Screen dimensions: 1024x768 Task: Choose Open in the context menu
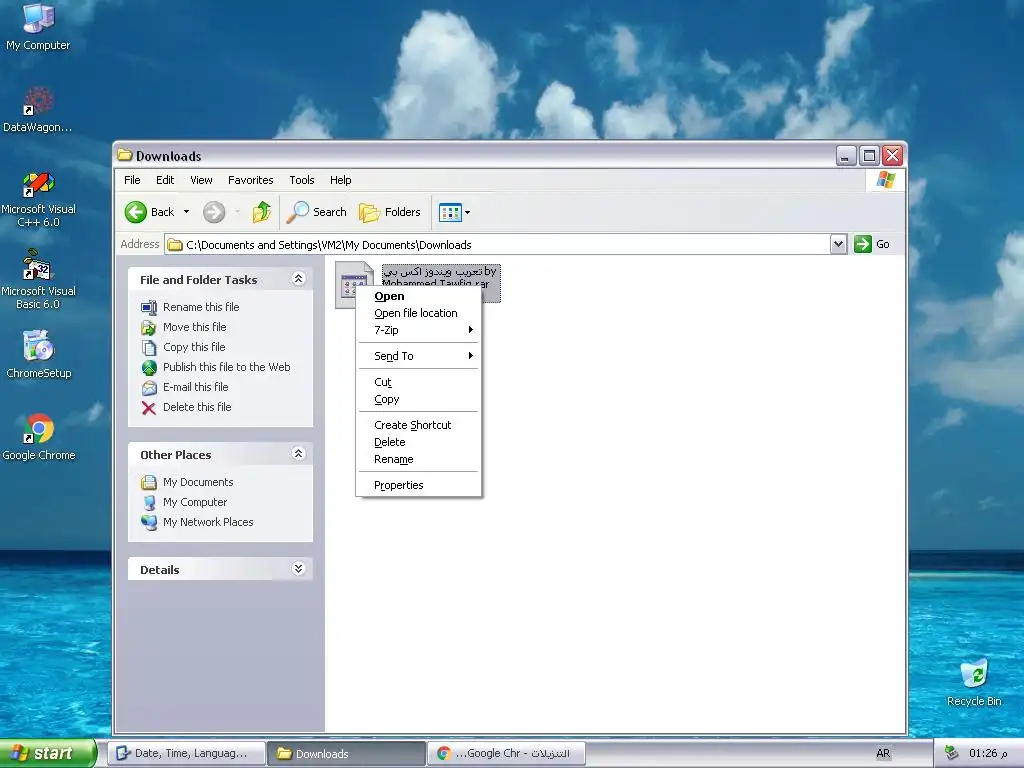[x=418, y=296]
